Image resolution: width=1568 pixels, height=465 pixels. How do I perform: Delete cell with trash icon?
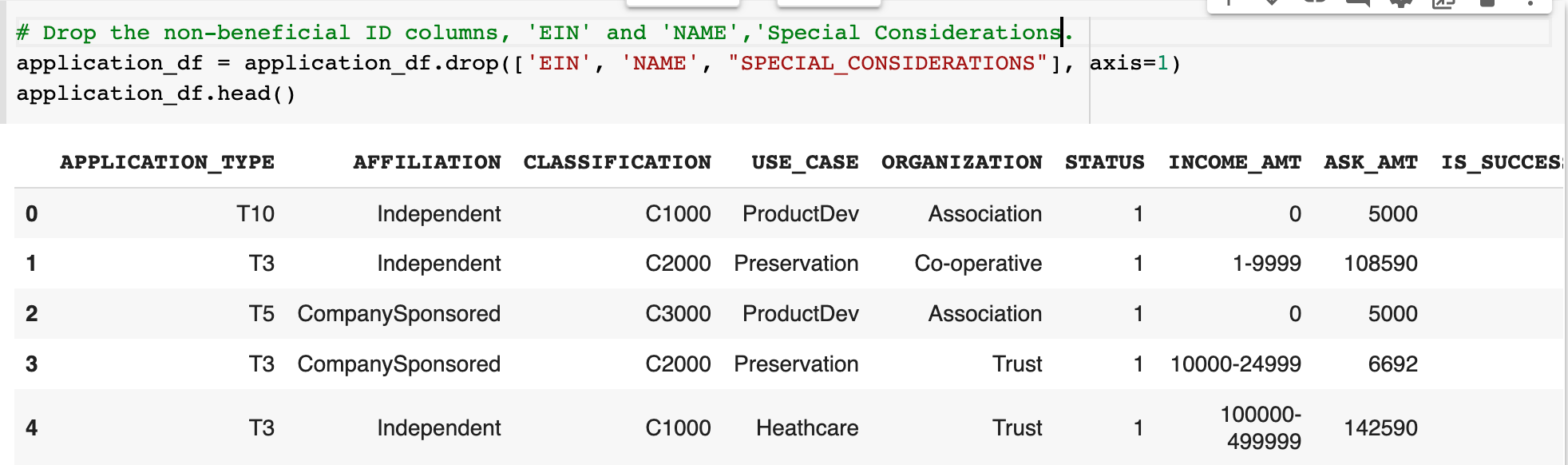click(x=1487, y=2)
